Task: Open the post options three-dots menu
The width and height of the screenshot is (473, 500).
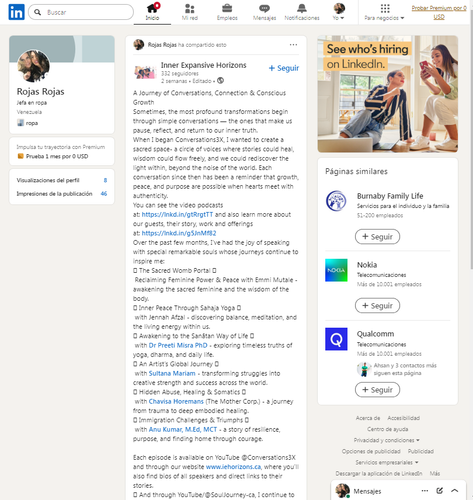Action: 293,45
